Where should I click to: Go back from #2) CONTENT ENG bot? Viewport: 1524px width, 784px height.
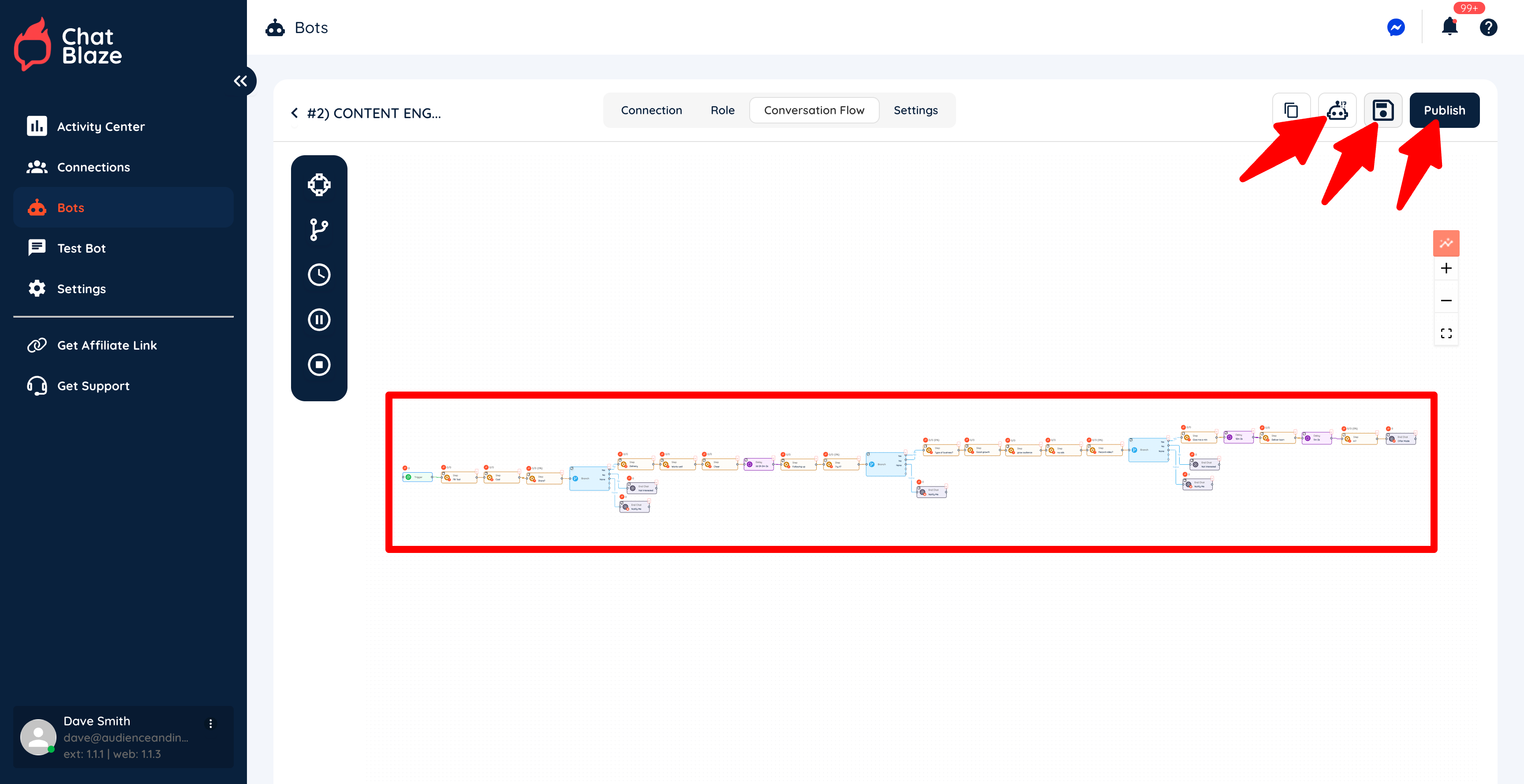point(295,113)
